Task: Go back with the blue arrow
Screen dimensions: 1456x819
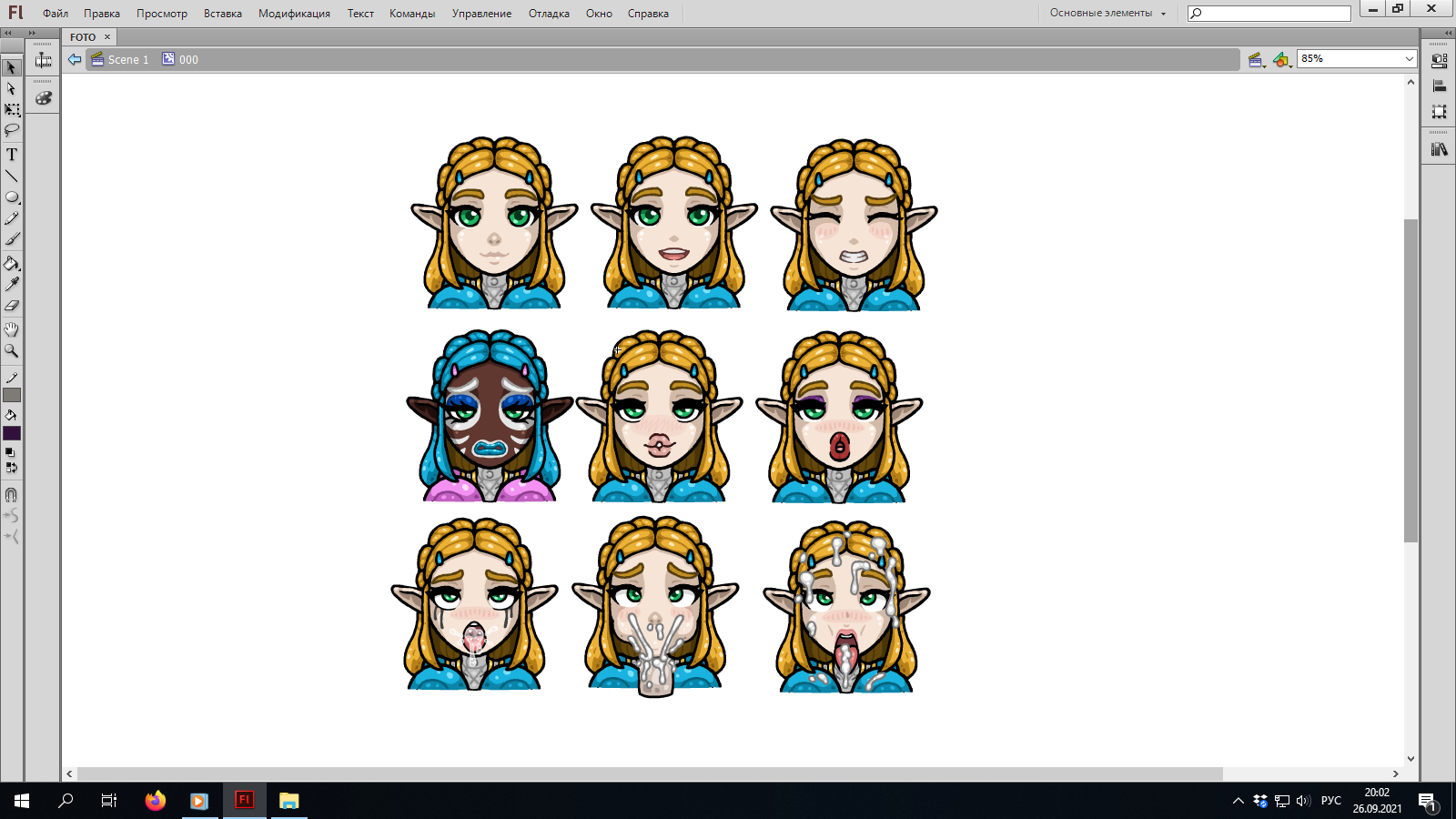Action: point(75,59)
